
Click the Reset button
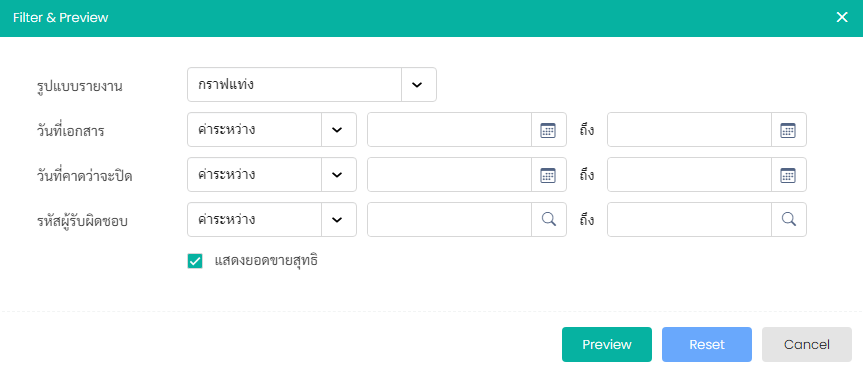click(x=707, y=344)
